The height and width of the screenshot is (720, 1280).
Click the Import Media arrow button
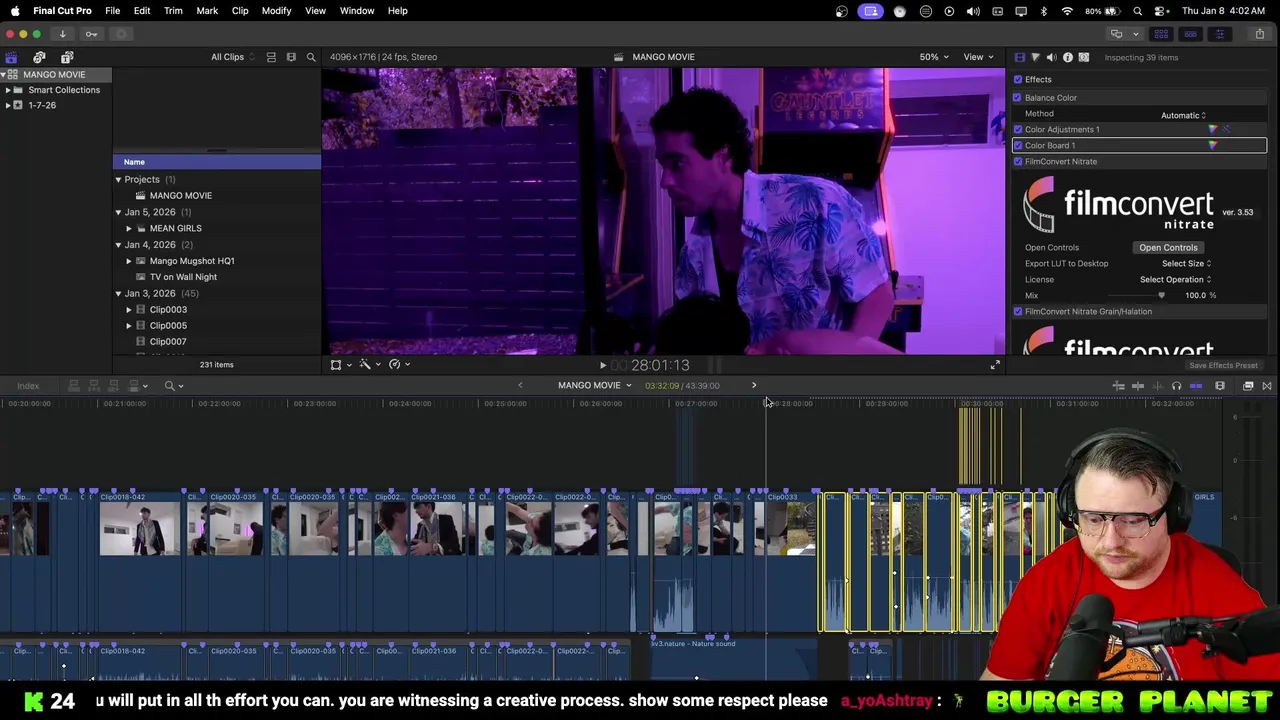click(62, 34)
